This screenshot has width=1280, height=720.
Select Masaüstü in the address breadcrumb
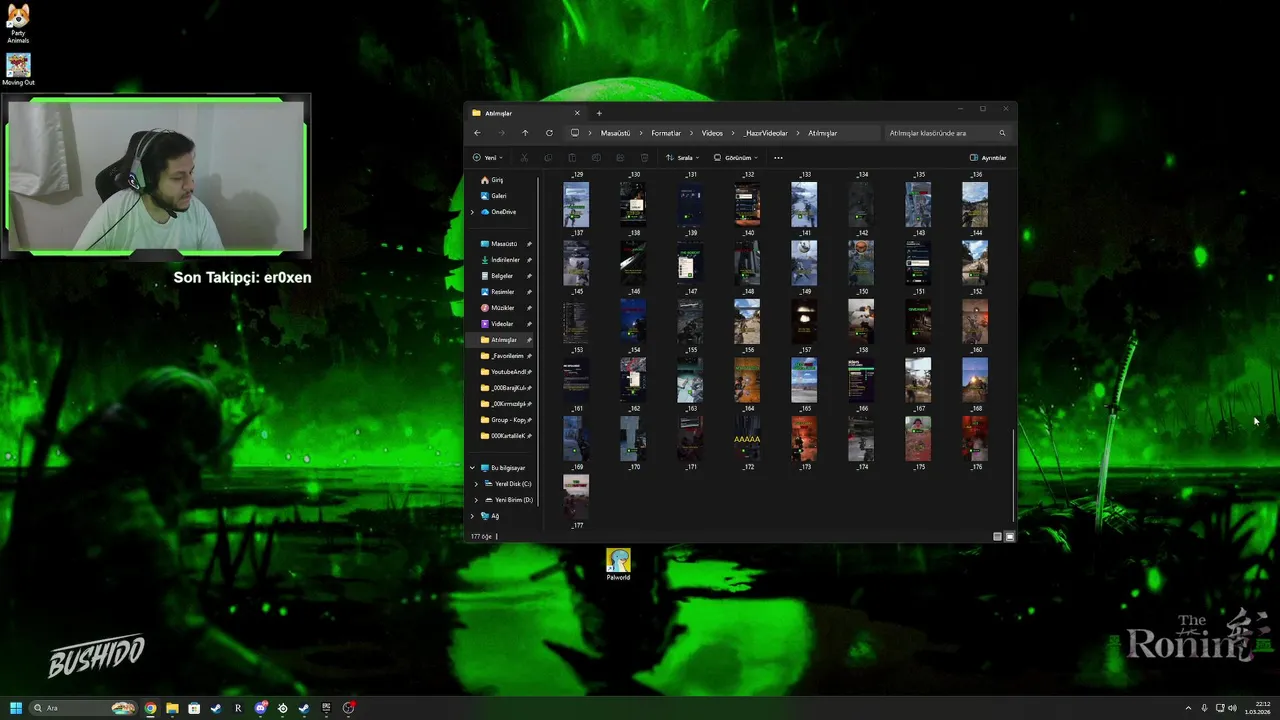coord(615,133)
